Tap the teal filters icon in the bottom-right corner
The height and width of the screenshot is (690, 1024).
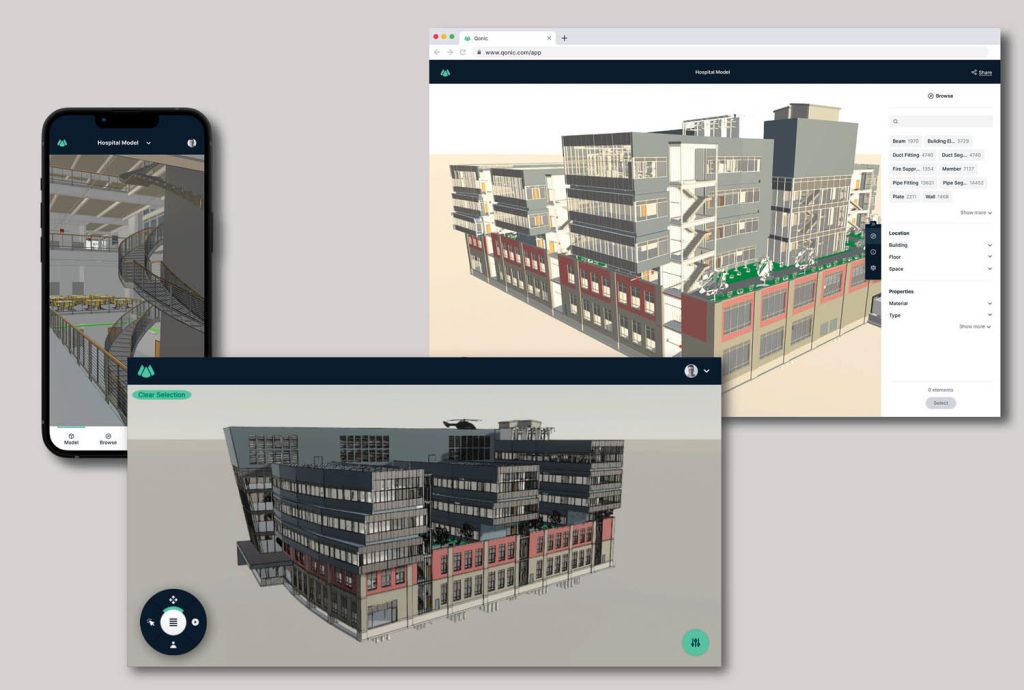(697, 642)
